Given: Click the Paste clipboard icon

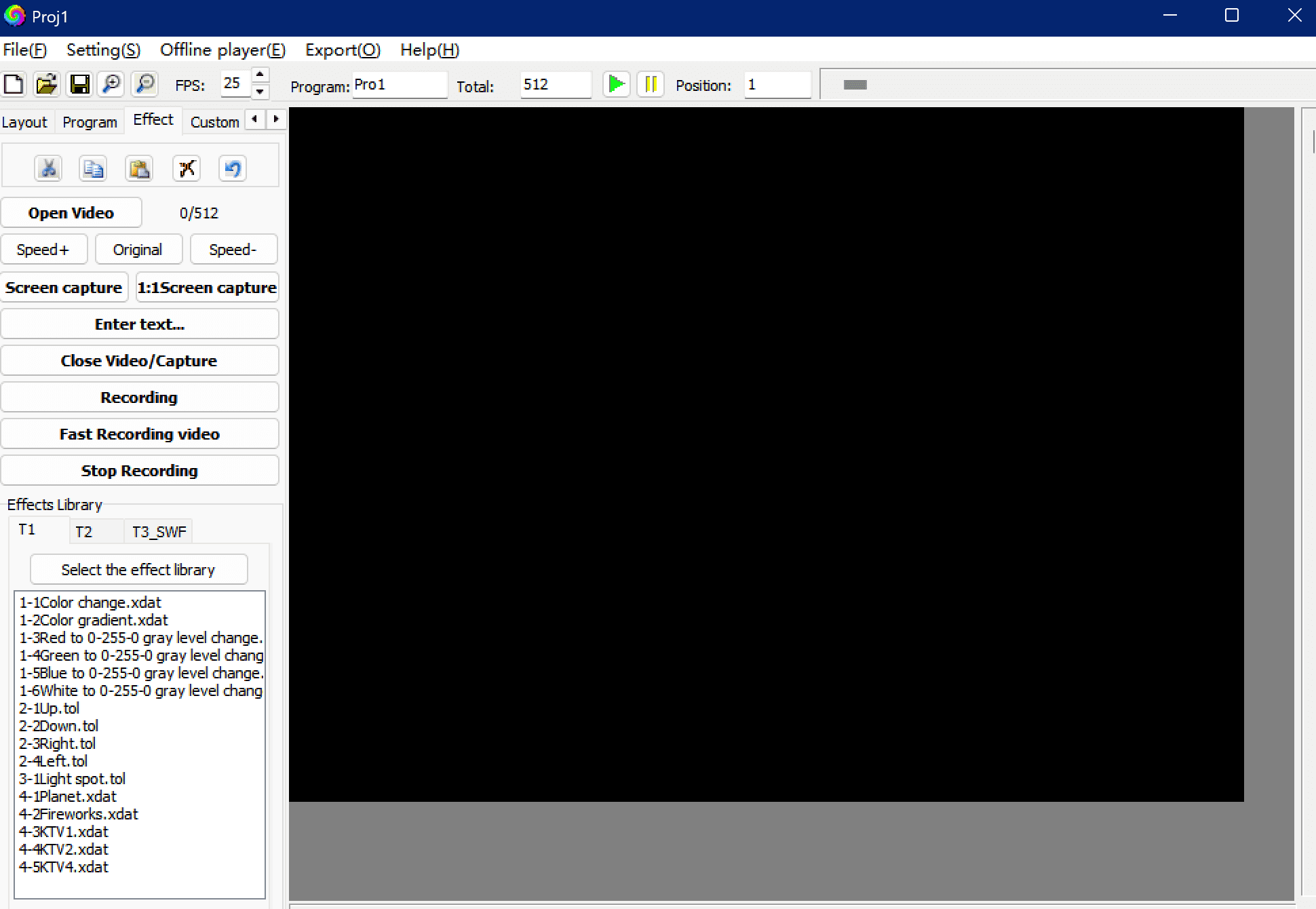Looking at the screenshot, I should pos(139,168).
